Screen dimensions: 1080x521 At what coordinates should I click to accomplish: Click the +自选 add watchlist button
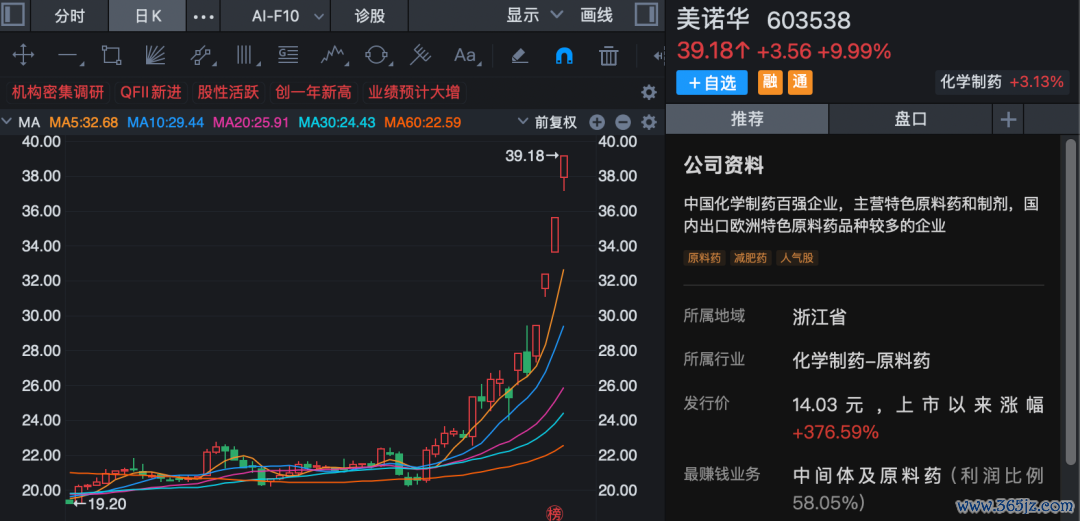712,83
